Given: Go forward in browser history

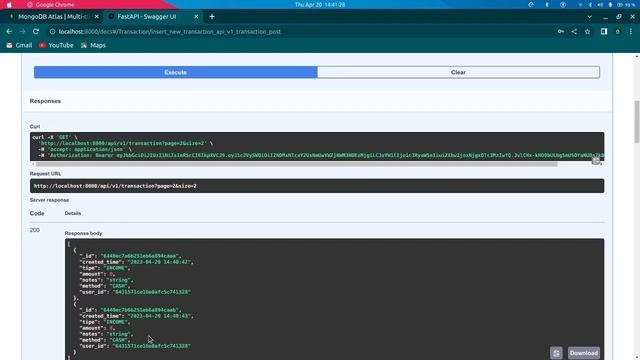Looking at the screenshot, I should click(22, 31).
